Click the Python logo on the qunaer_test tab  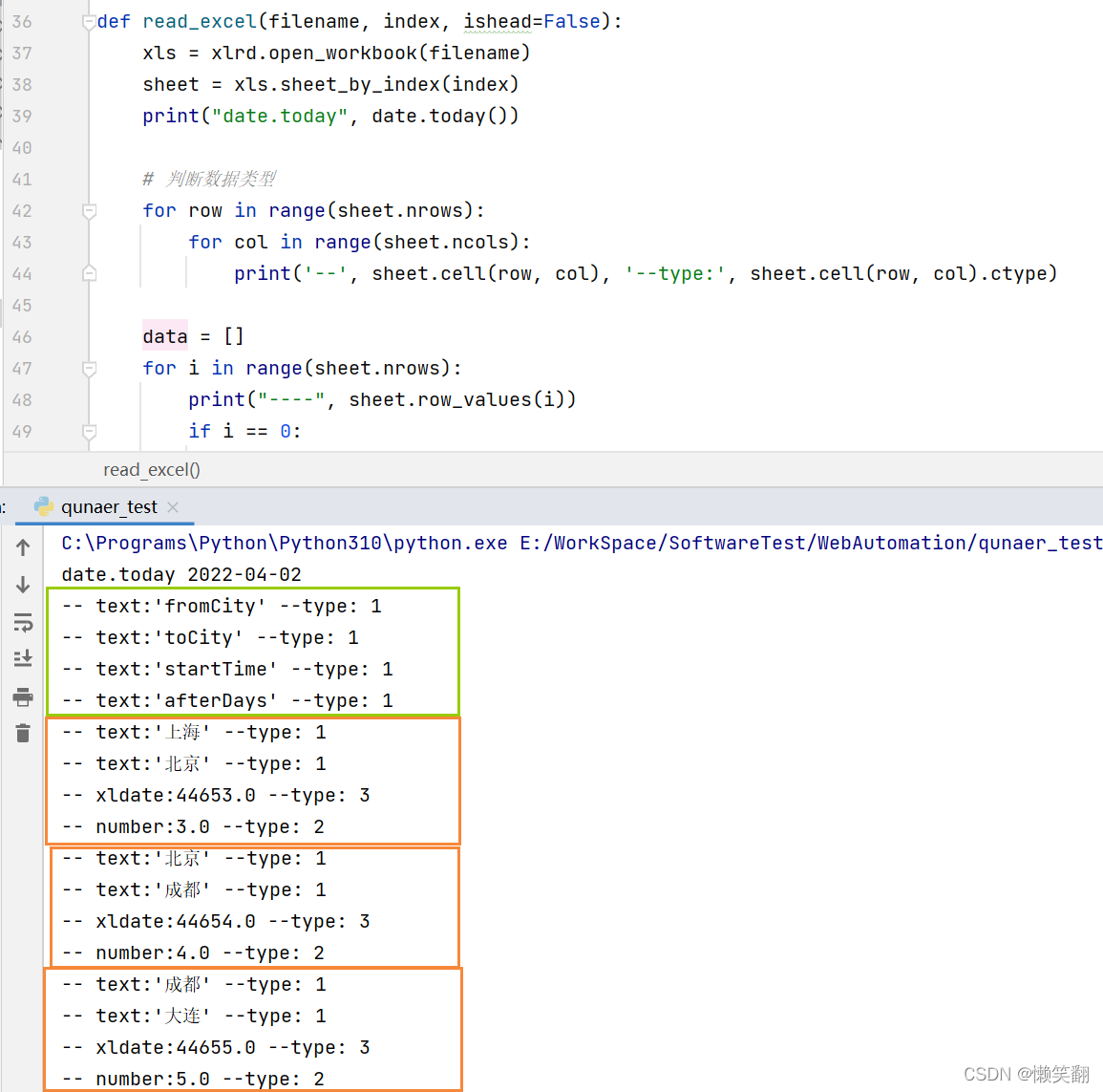pos(43,507)
